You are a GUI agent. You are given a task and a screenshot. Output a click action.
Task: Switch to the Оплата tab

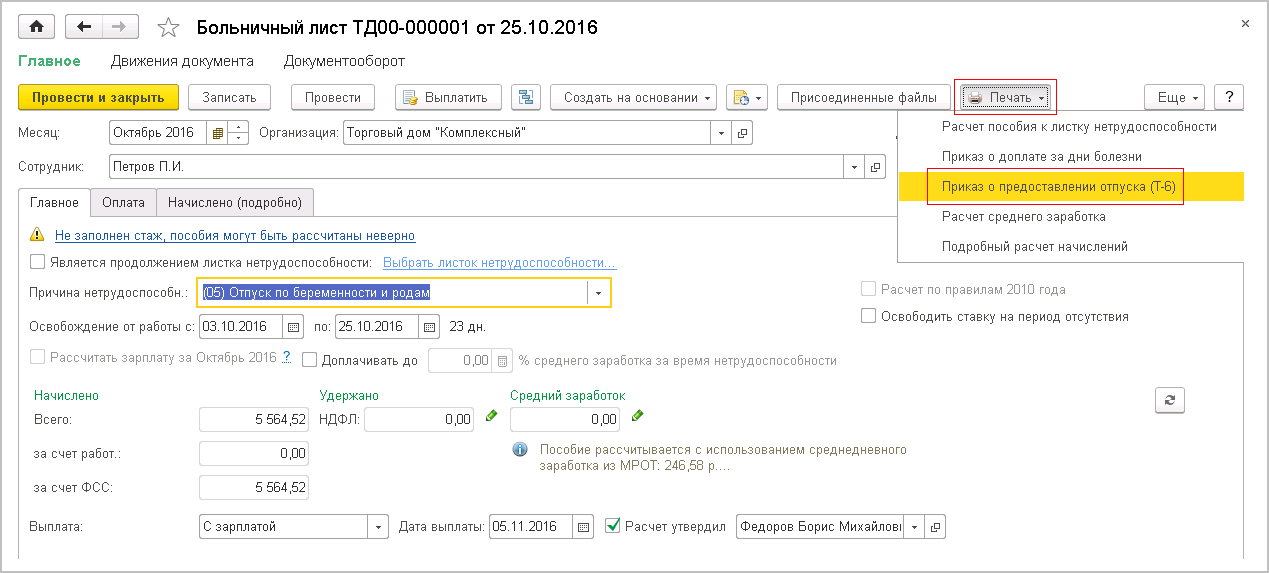tap(123, 202)
